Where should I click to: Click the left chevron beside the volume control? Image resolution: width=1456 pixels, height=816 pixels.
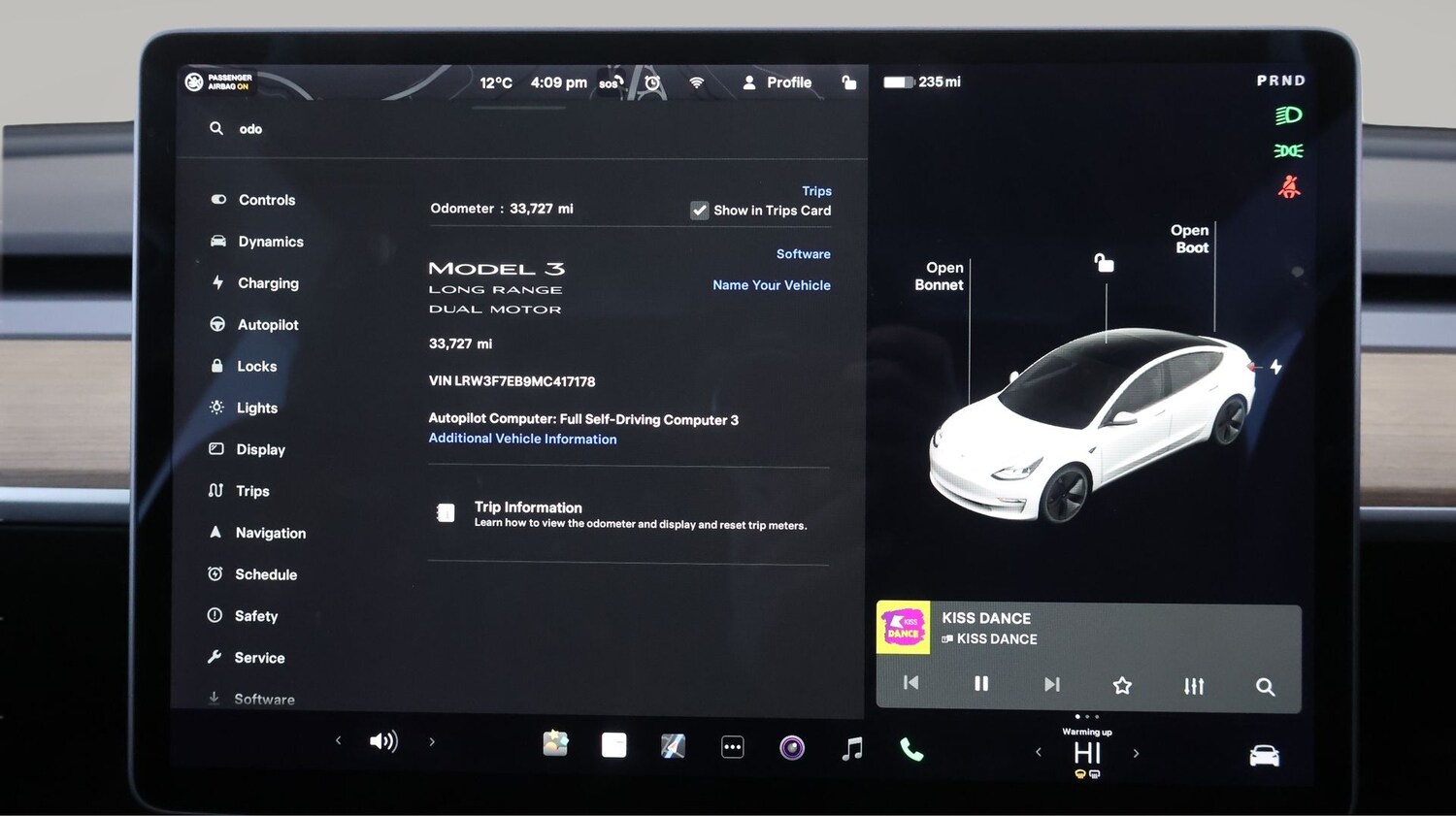(x=338, y=740)
